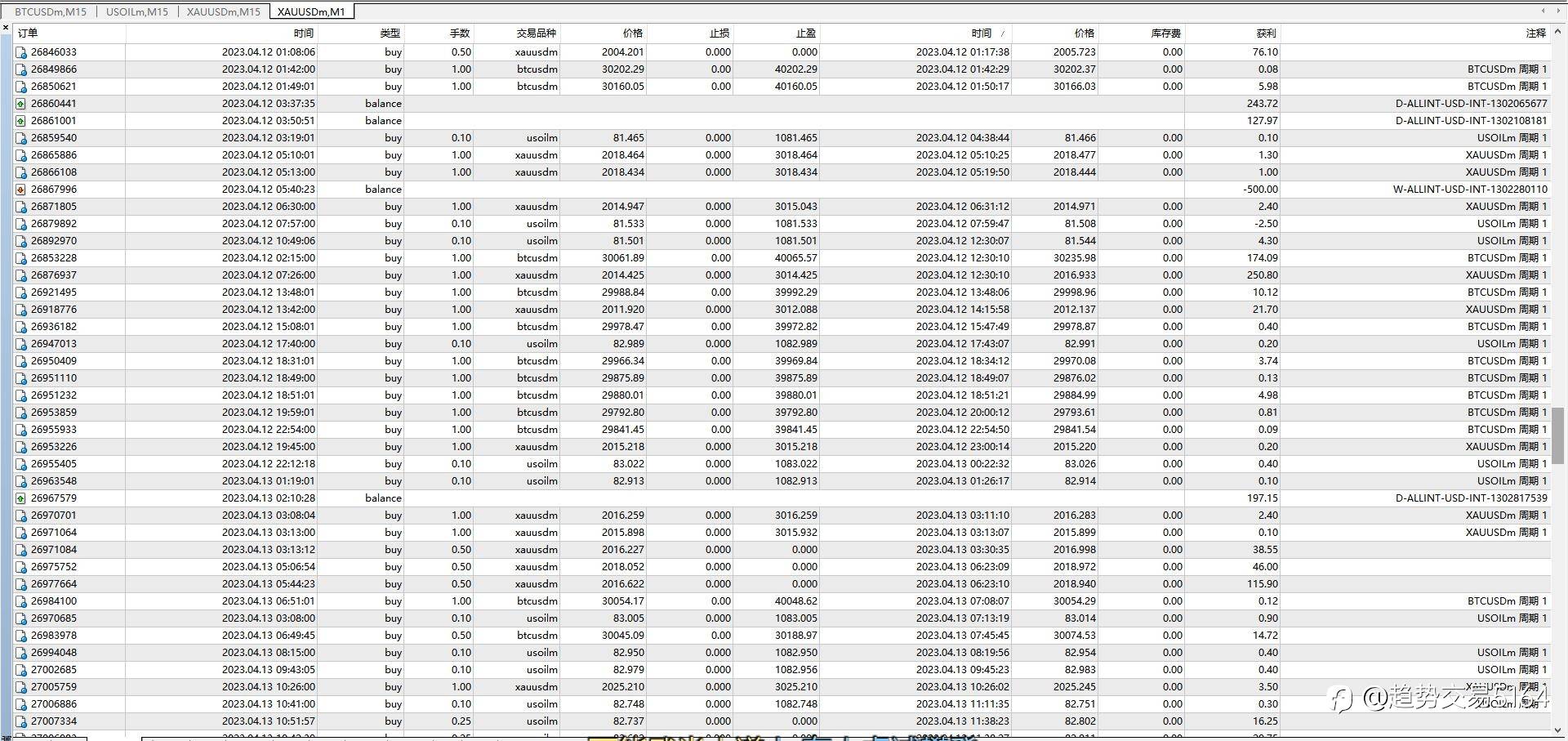
Task: Select the profit value -500.00
Action: [1260, 190]
